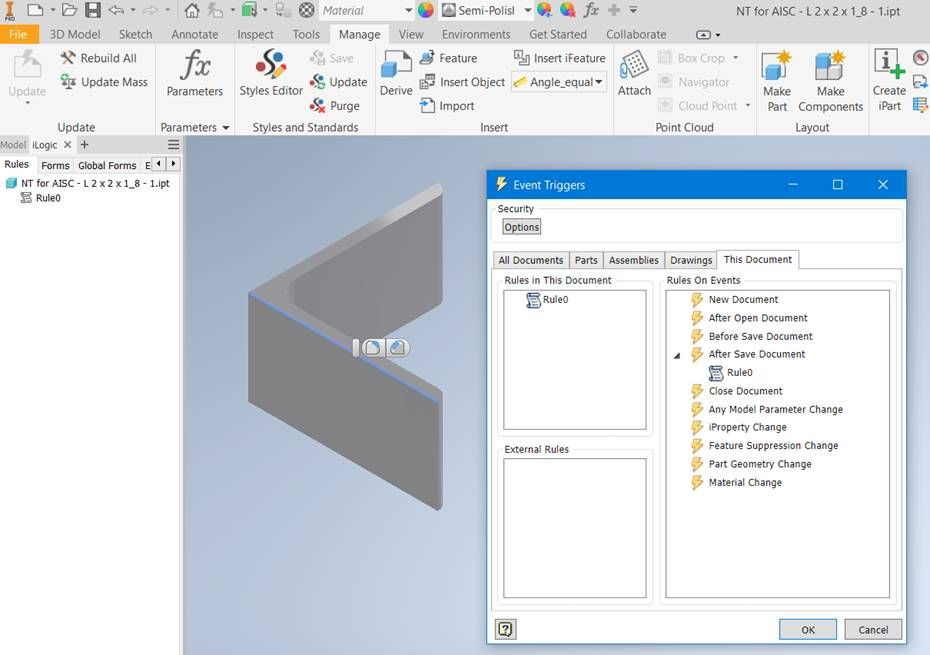Open the fx Parameters tool
The width and height of the screenshot is (930, 655).
click(195, 74)
